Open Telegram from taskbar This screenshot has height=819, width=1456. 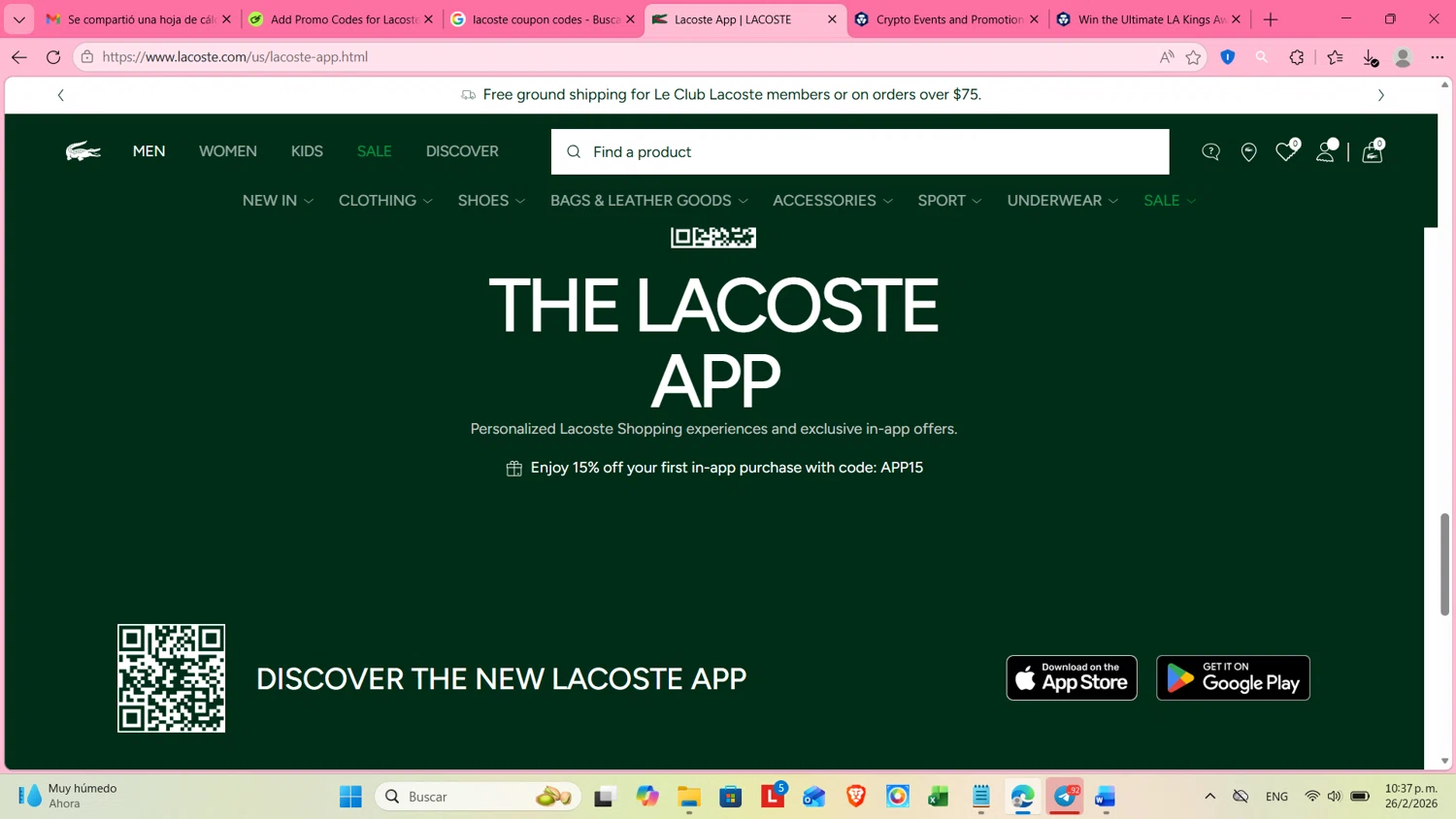[1065, 797]
